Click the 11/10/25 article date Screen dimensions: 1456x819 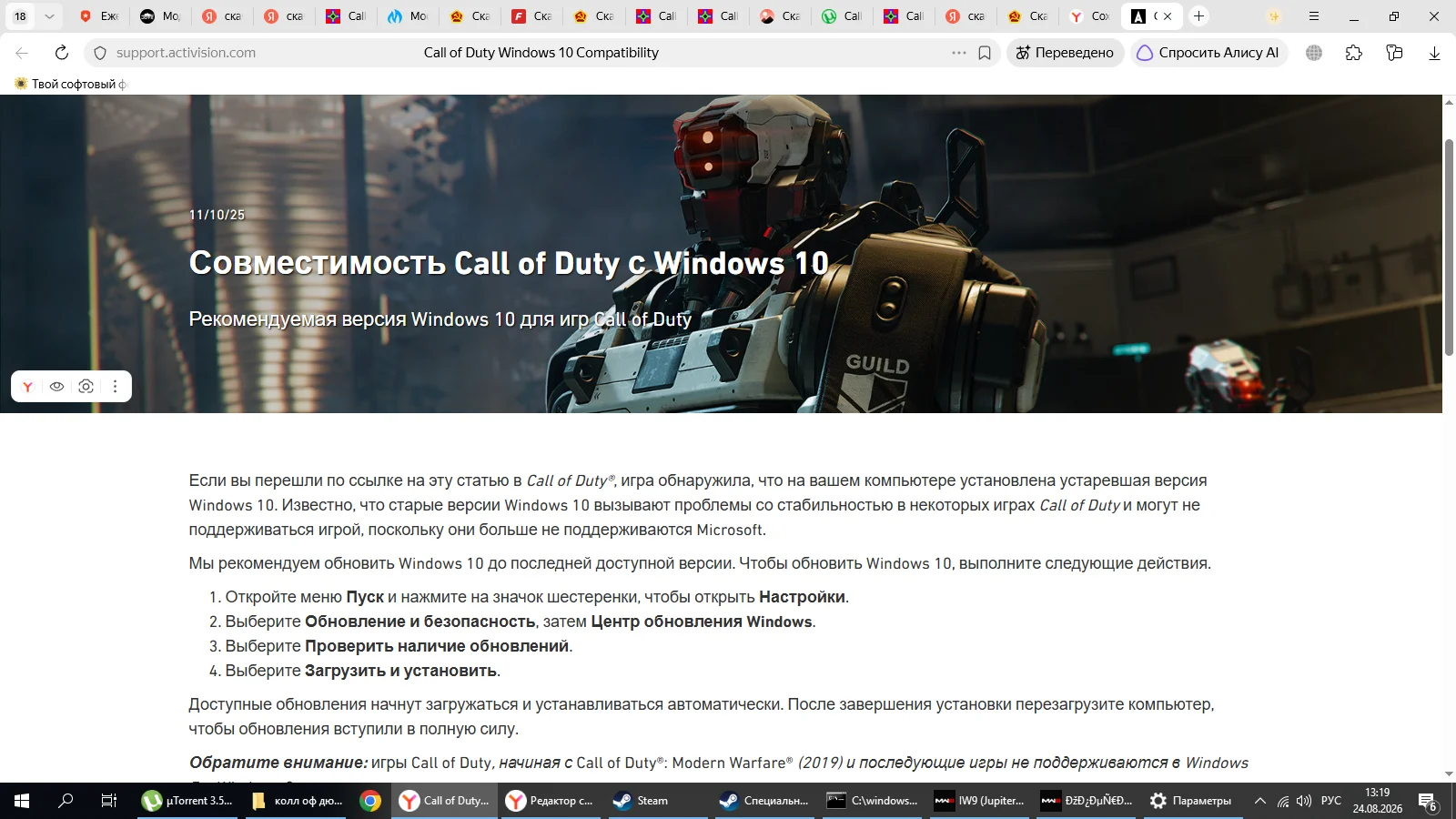pyautogui.click(x=217, y=215)
